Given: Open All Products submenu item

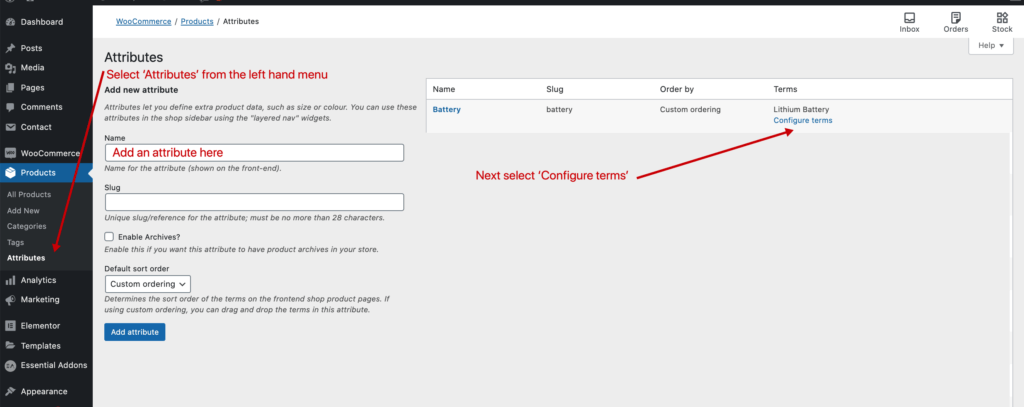Looking at the screenshot, I should (x=29, y=195).
